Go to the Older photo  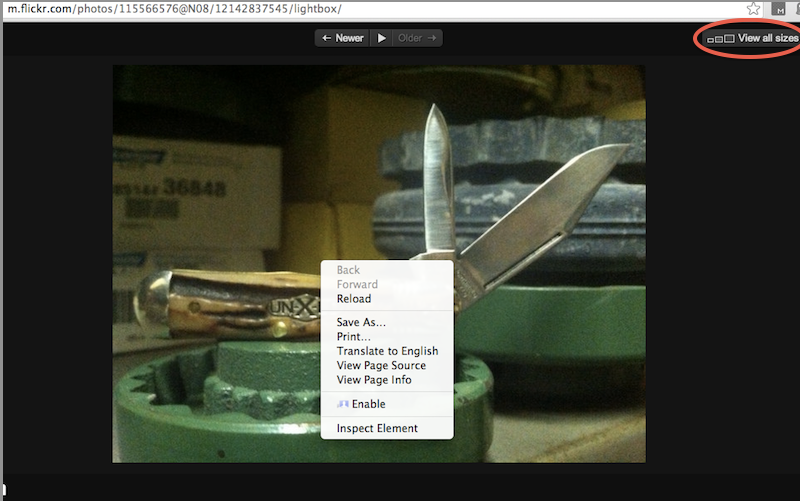[x=417, y=38]
